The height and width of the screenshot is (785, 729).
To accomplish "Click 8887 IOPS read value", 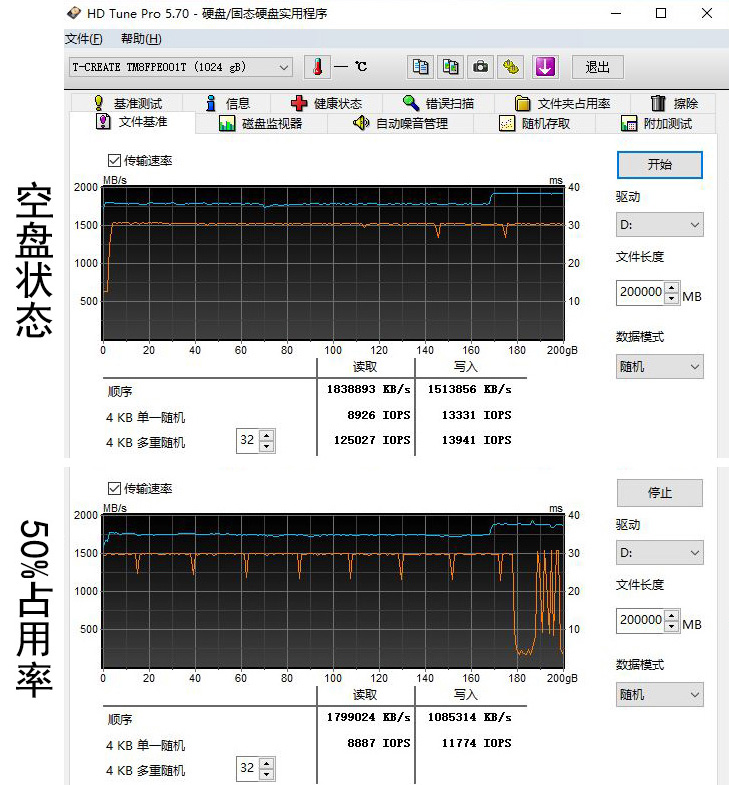I will [379, 743].
